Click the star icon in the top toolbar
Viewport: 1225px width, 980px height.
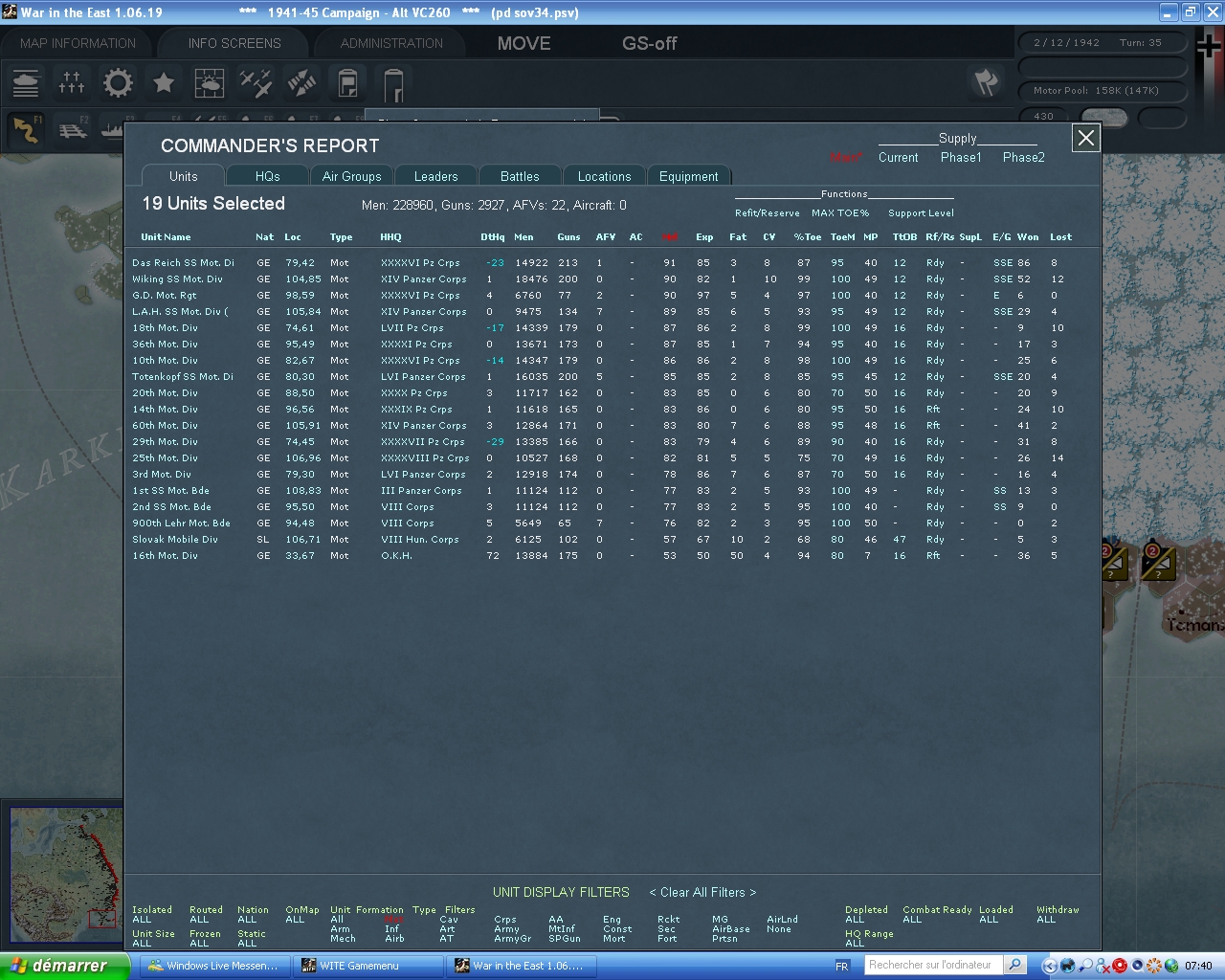point(163,84)
